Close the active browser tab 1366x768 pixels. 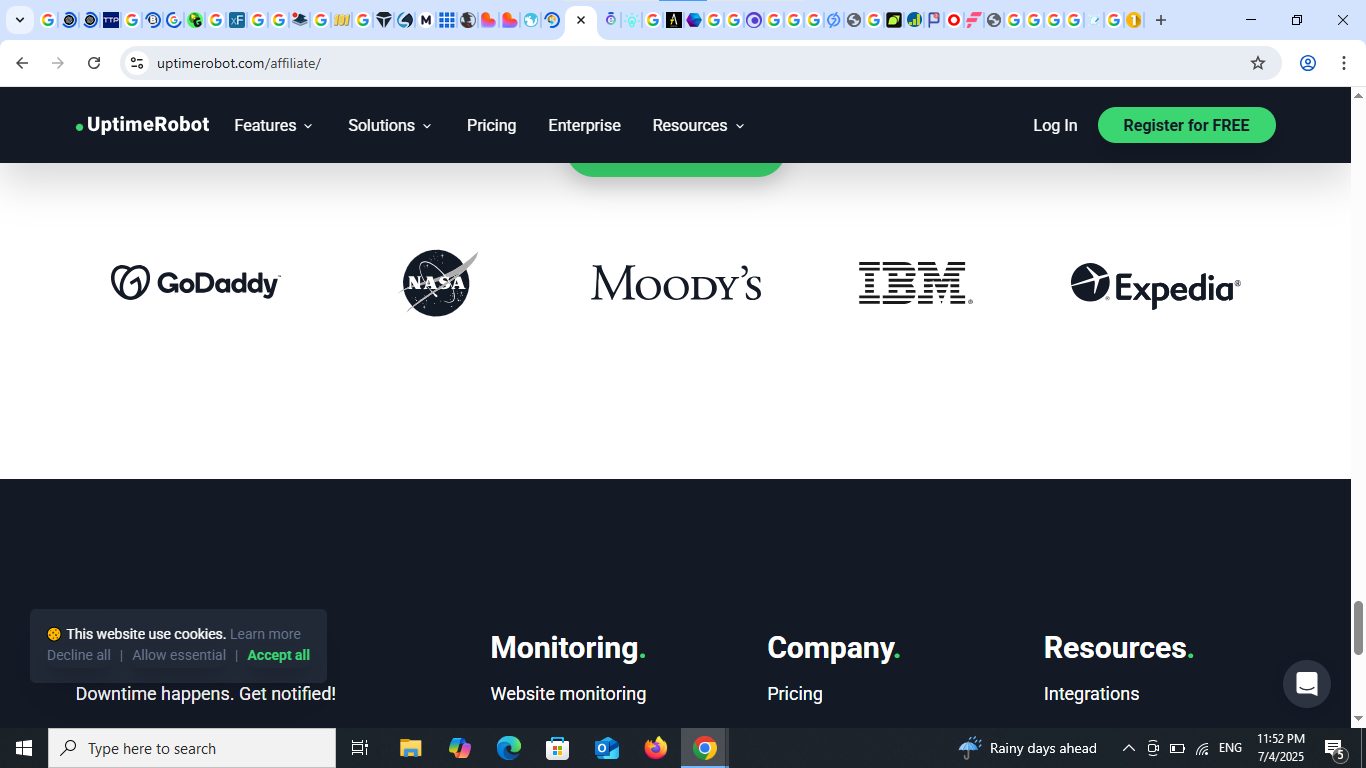click(x=581, y=20)
